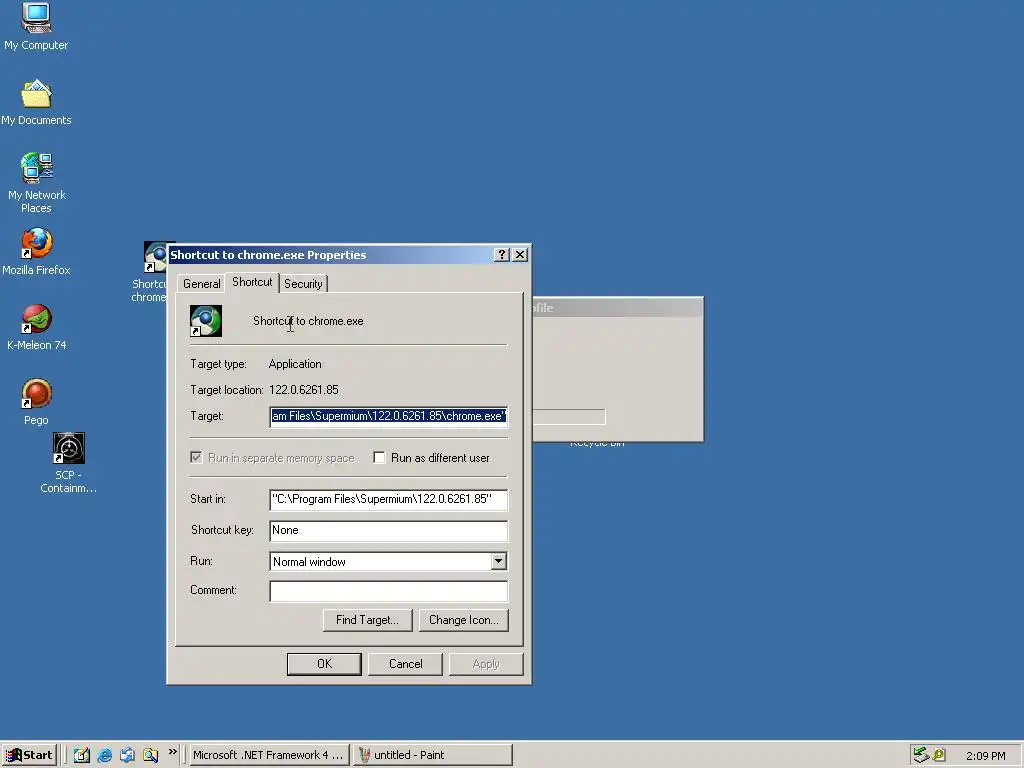
Task: Click Shortcut to chrome.exe name text
Action: 308,321
